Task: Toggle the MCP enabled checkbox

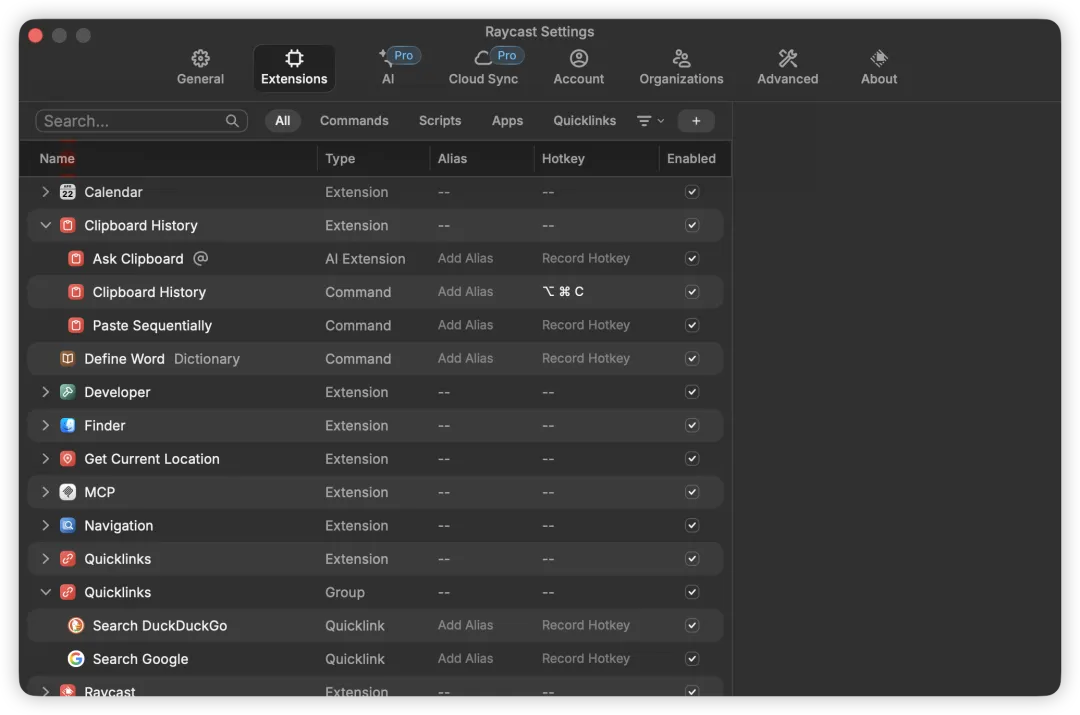Action: (692, 492)
